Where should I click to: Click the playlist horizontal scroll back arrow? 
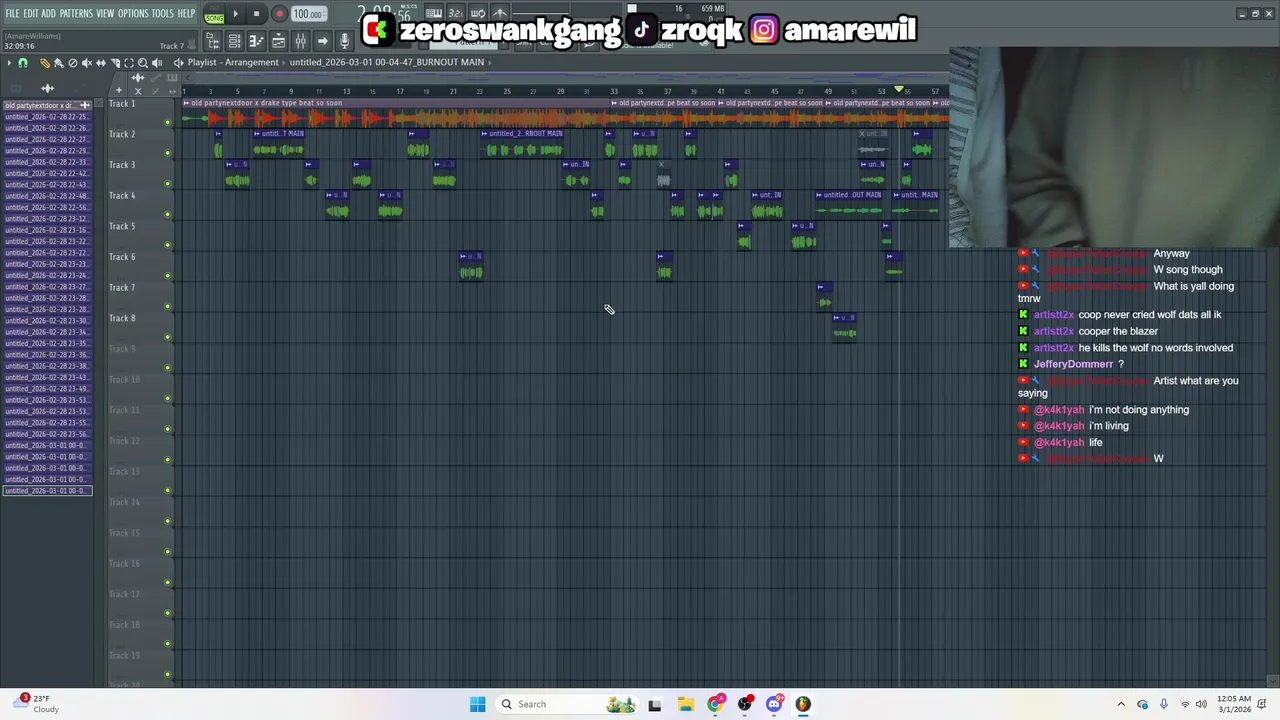pyautogui.click(x=188, y=77)
